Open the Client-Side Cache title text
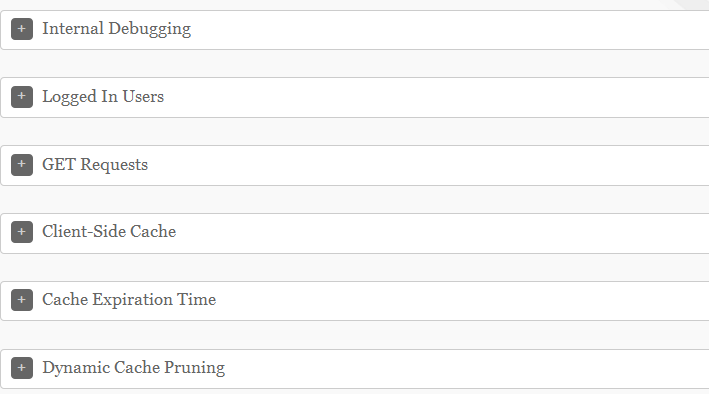709x394 pixels. click(x=109, y=232)
